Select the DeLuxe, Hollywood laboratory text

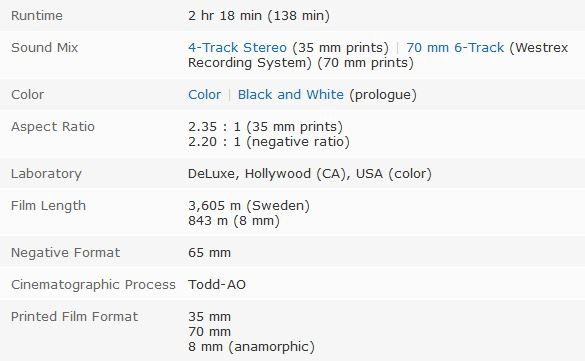pyautogui.click(x=310, y=174)
